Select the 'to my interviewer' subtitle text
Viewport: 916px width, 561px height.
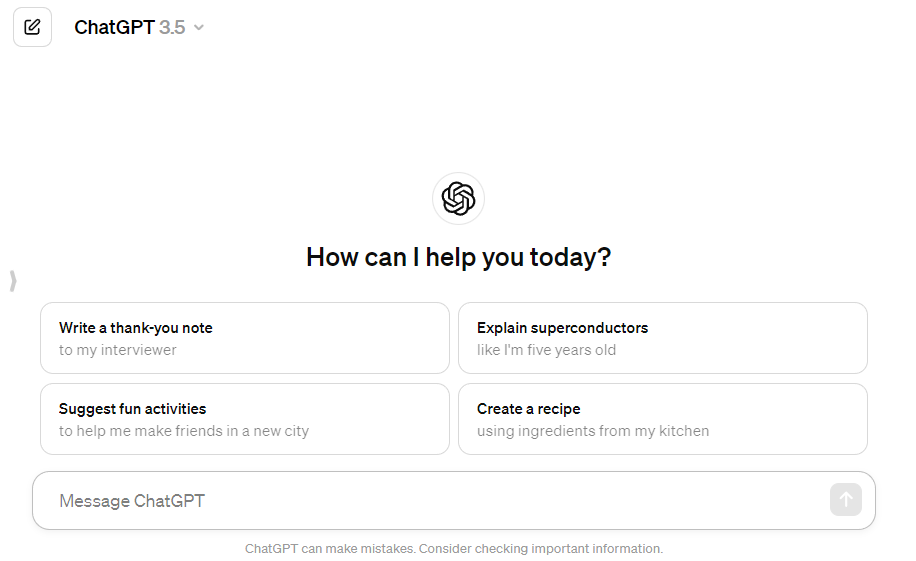pos(117,350)
